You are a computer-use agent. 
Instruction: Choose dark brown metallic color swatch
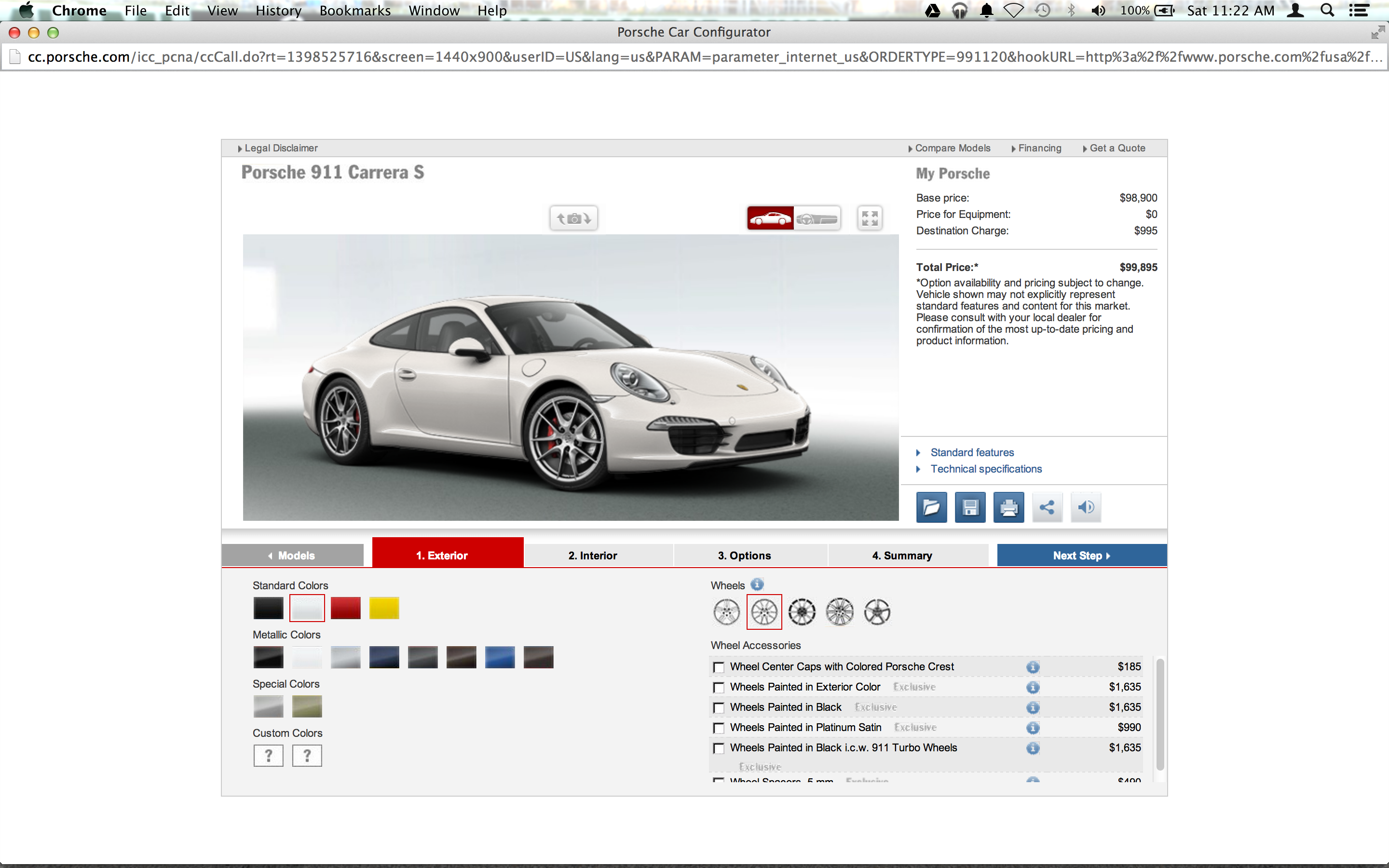462,657
